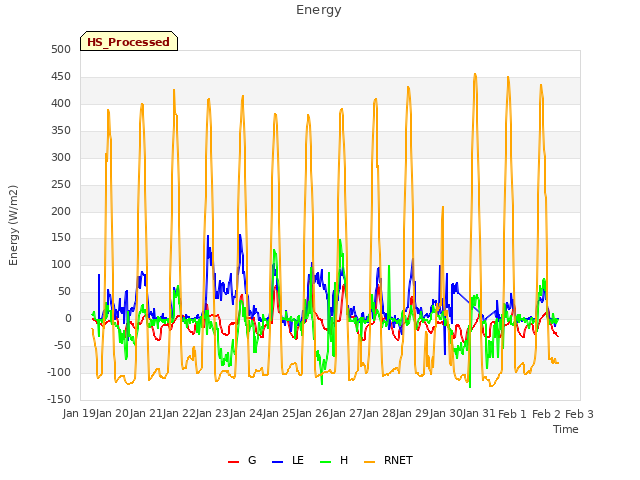Click the Jan 31 x-axis date label
This screenshot has height=480, width=640.
click(479, 413)
